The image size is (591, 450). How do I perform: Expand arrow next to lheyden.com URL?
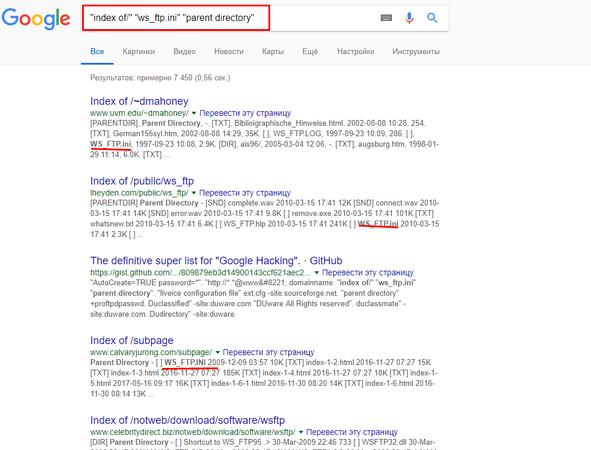(x=194, y=193)
